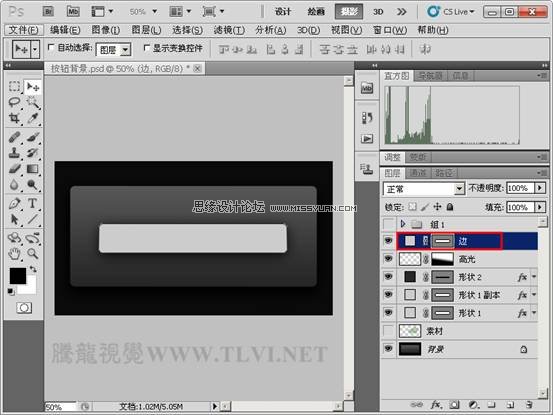Enable the 显示变换控件 checkbox
This screenshot has height=415, width=553.
pos(147,47)
